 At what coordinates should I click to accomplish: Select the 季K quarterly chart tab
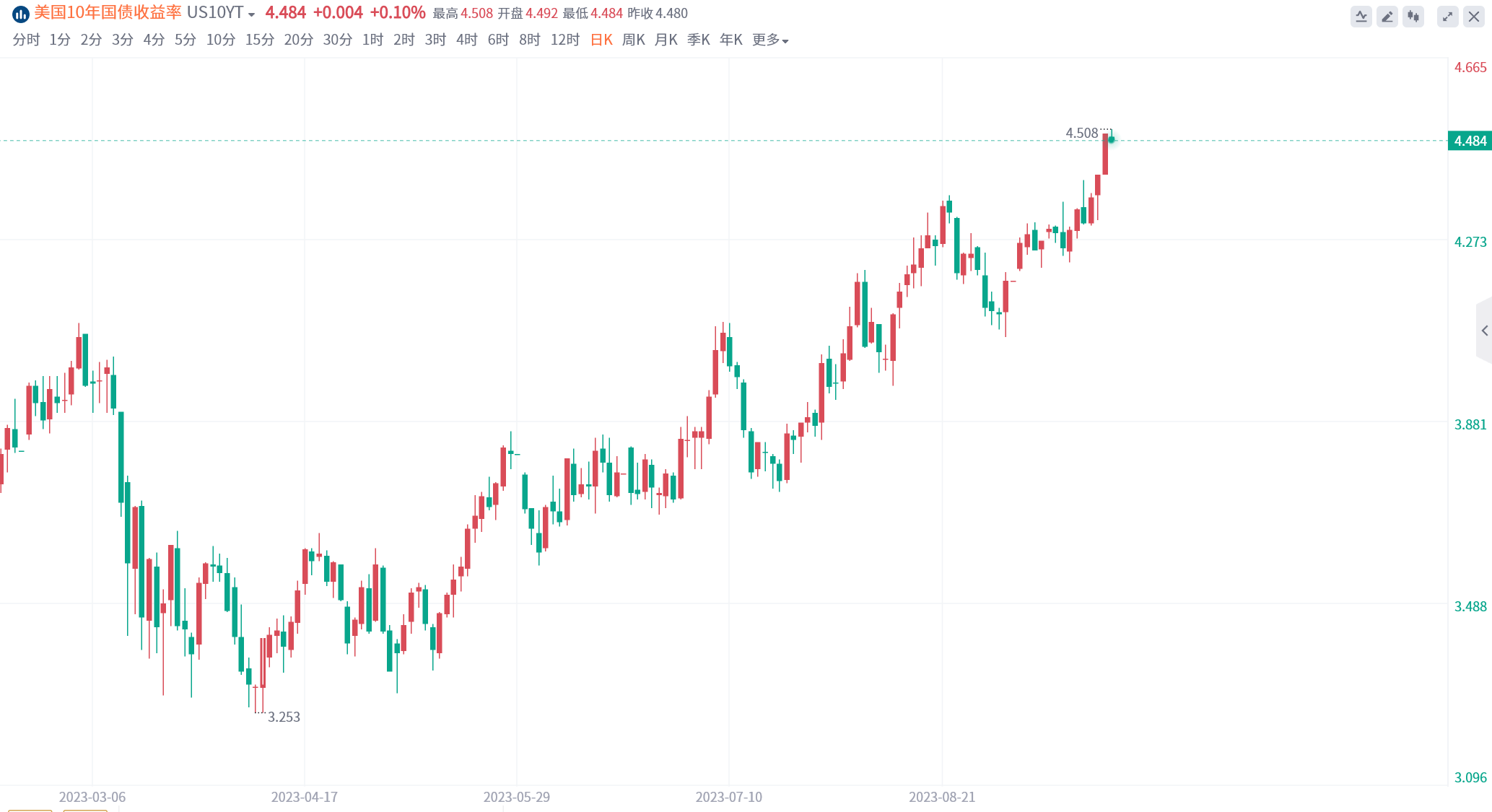click(698, 40)
